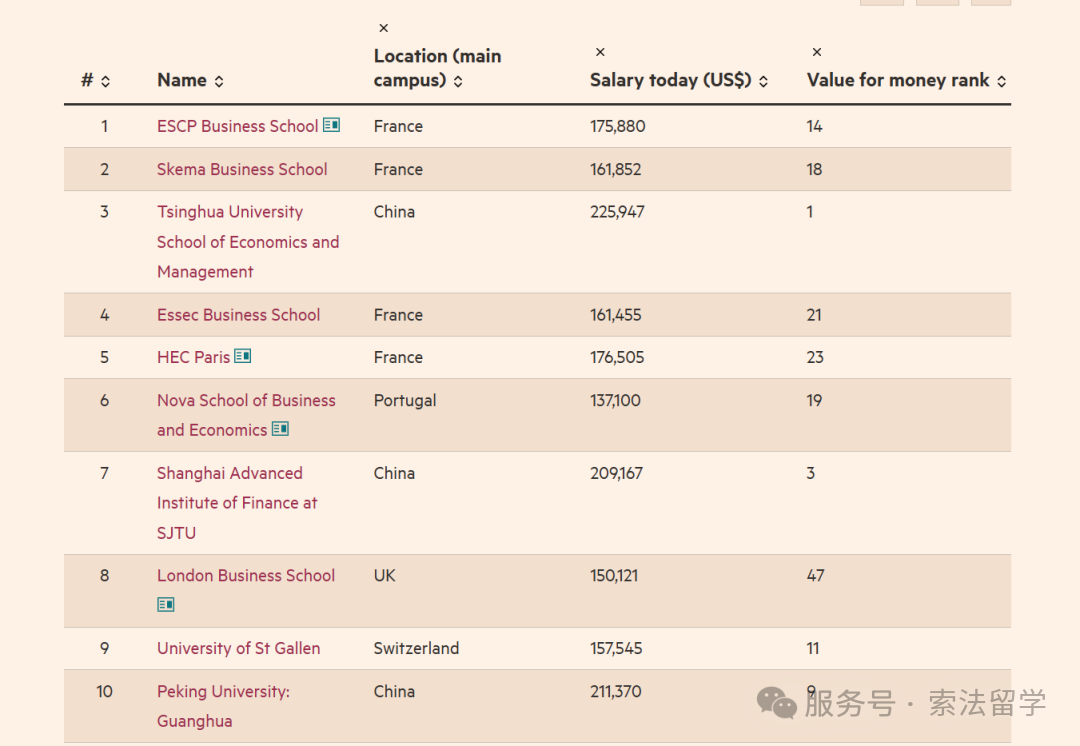Select salary value 161,852

(x=615, y=169)
